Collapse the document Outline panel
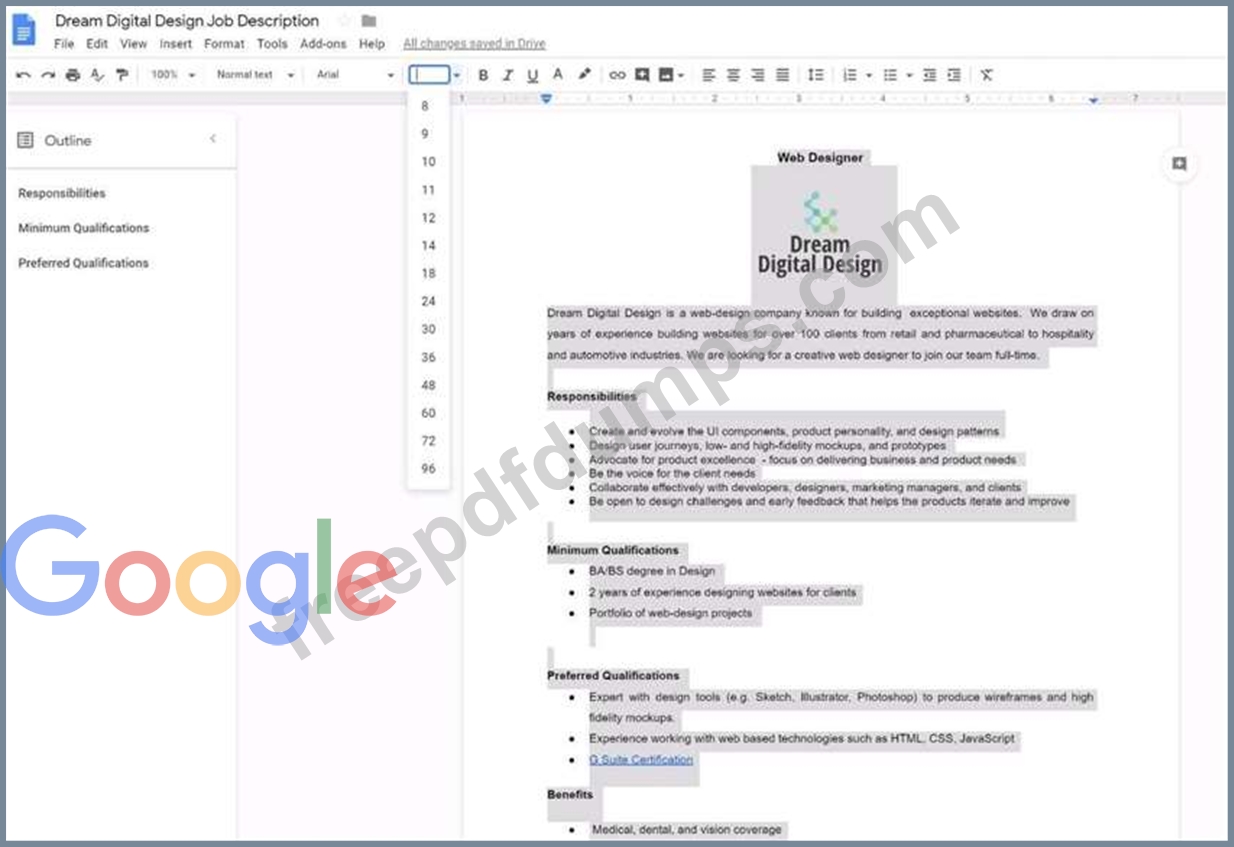 [x=212, y=139]
